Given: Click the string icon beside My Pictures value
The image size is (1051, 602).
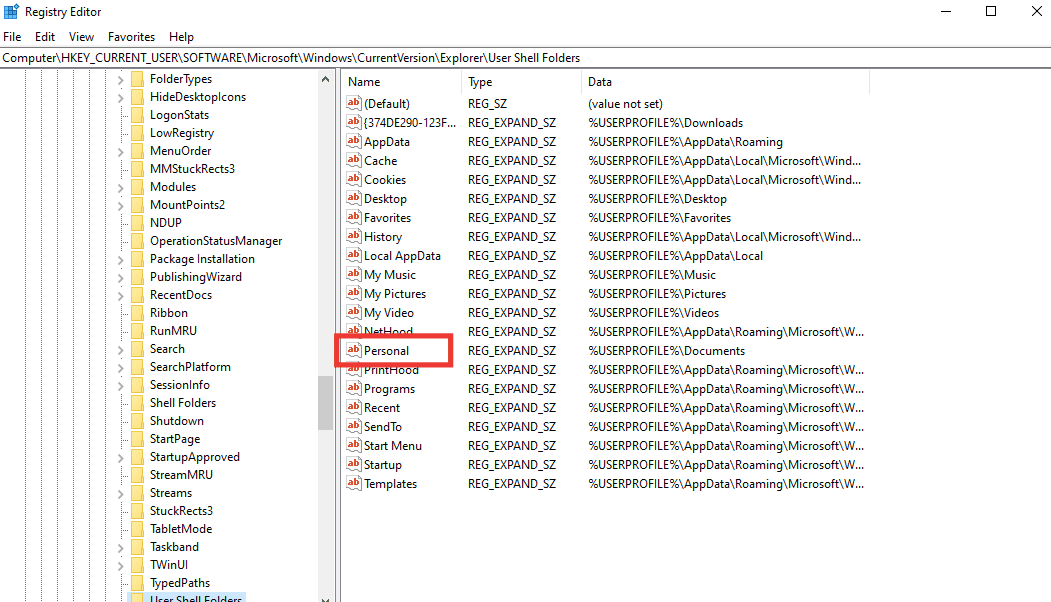Looking at the screenshot, I should coord(353,293).
